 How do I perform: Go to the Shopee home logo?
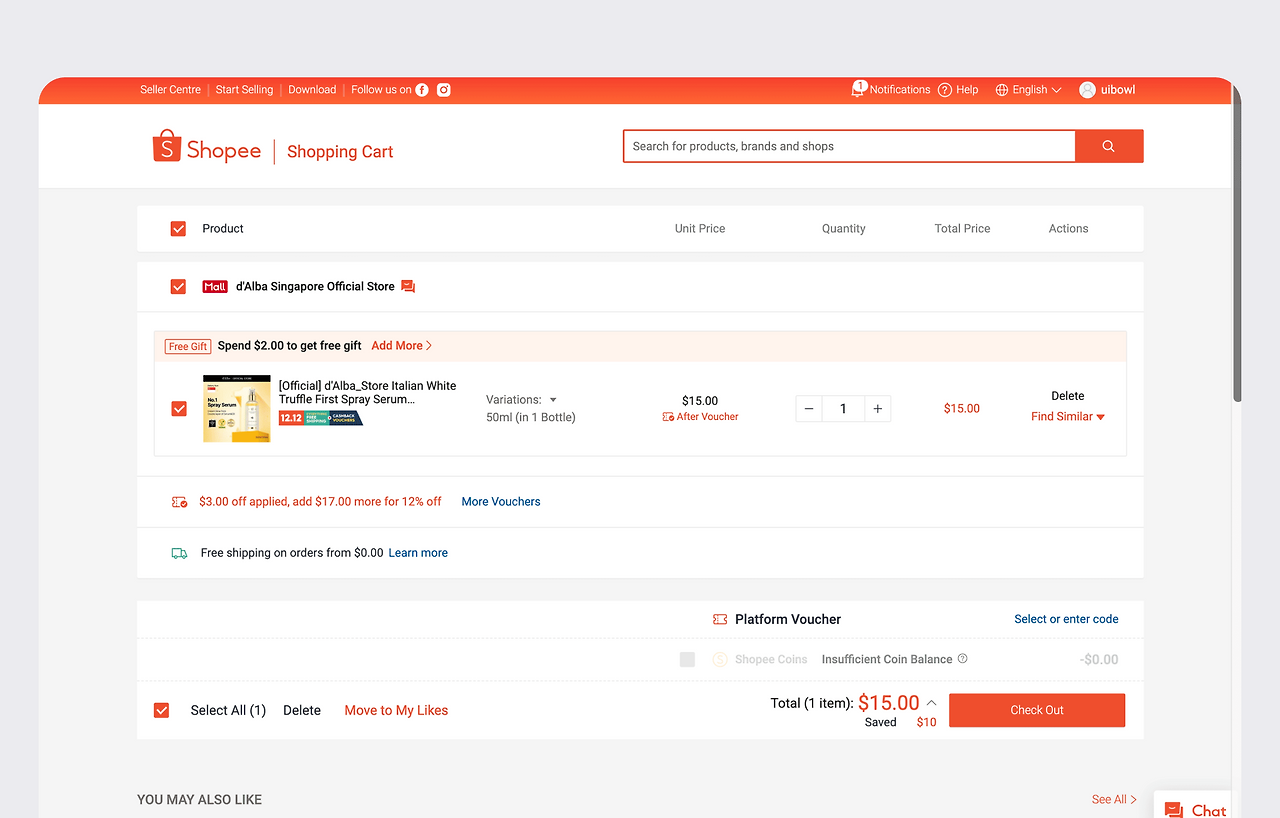click(x=207, y=148)
